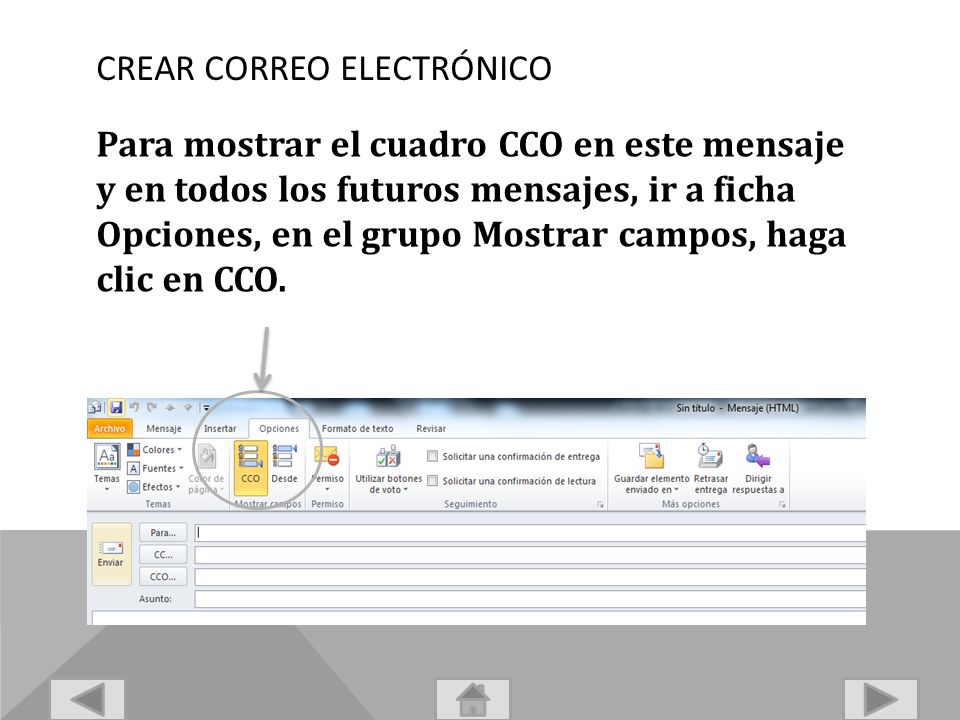Click the Home slide navigation icon
This screenshot has width=960, height=720.
(473, 699)
